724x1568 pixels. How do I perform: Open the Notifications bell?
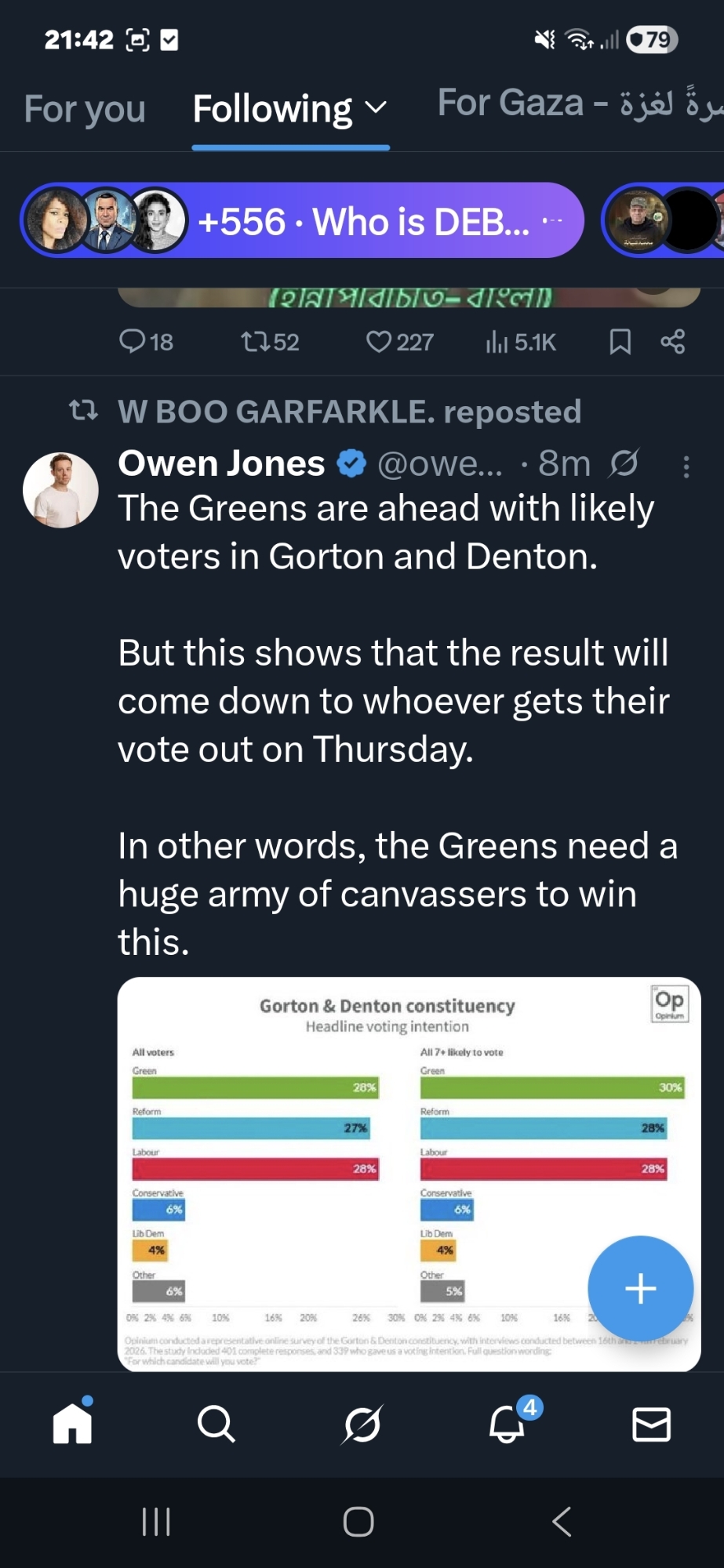tap(508, 1423)
